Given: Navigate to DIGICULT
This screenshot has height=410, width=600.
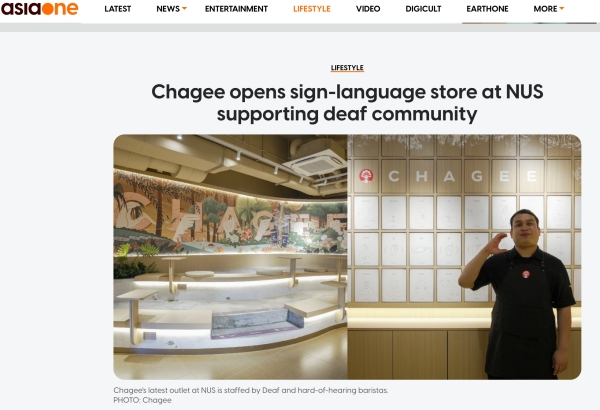Looking at the screenshot, I should (423, 9).
